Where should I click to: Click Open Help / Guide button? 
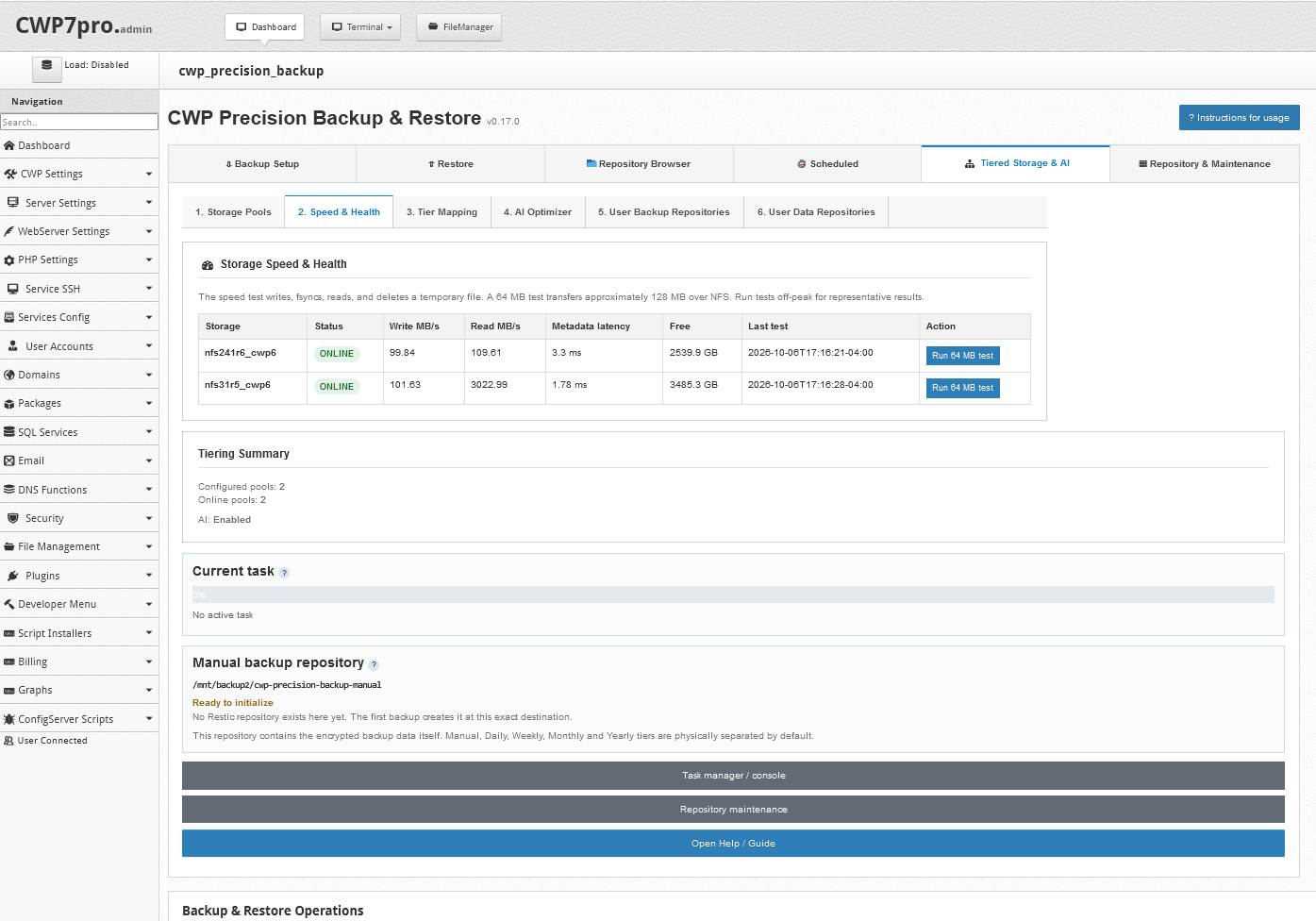733,844
